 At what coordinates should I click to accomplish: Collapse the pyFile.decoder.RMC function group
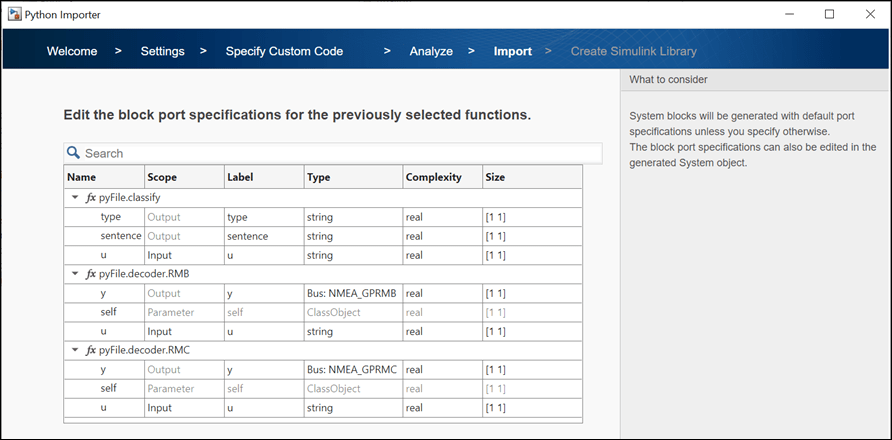pyautogui.click(x=75, y=350)
